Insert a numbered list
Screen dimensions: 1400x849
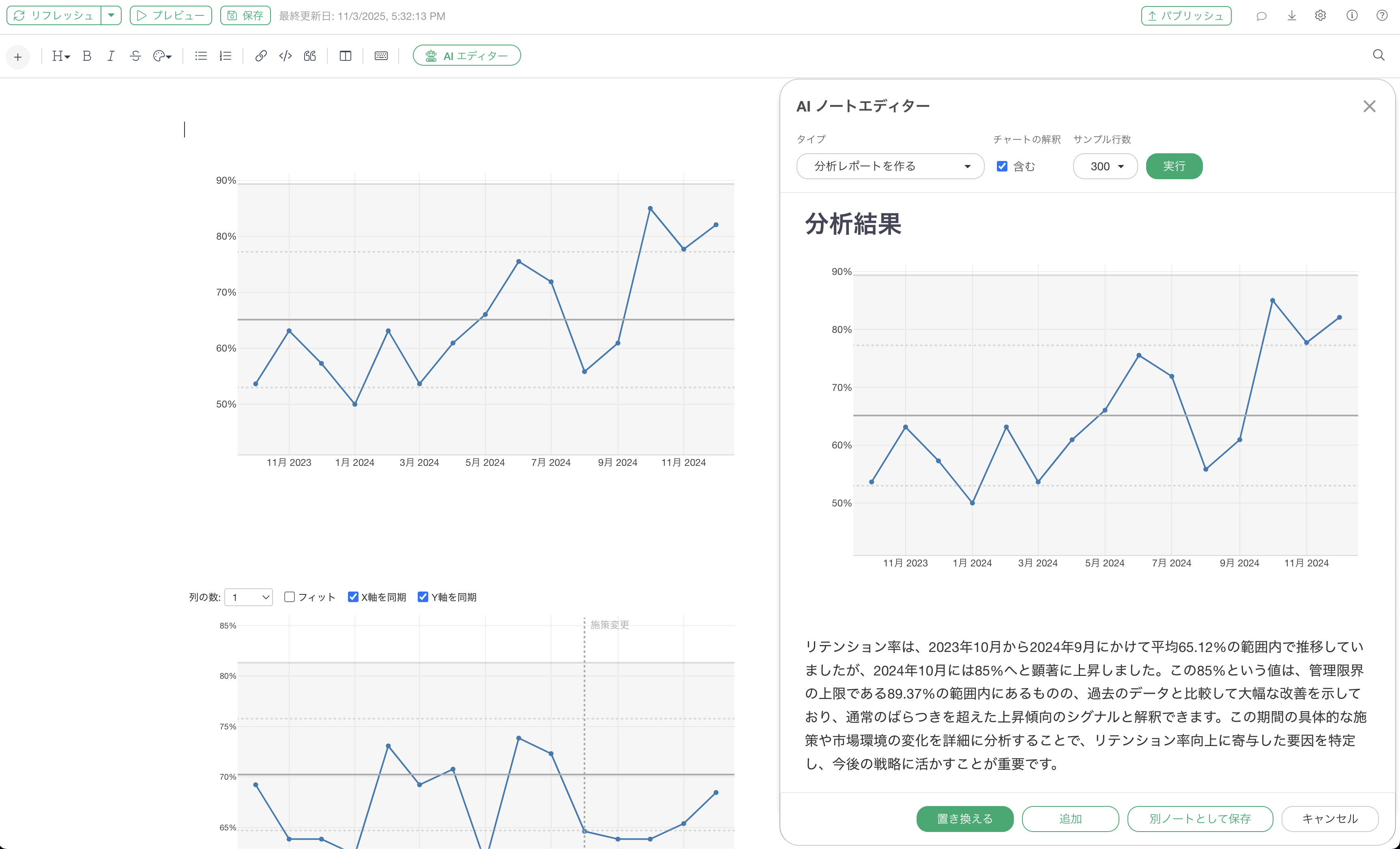click(225, 56)
